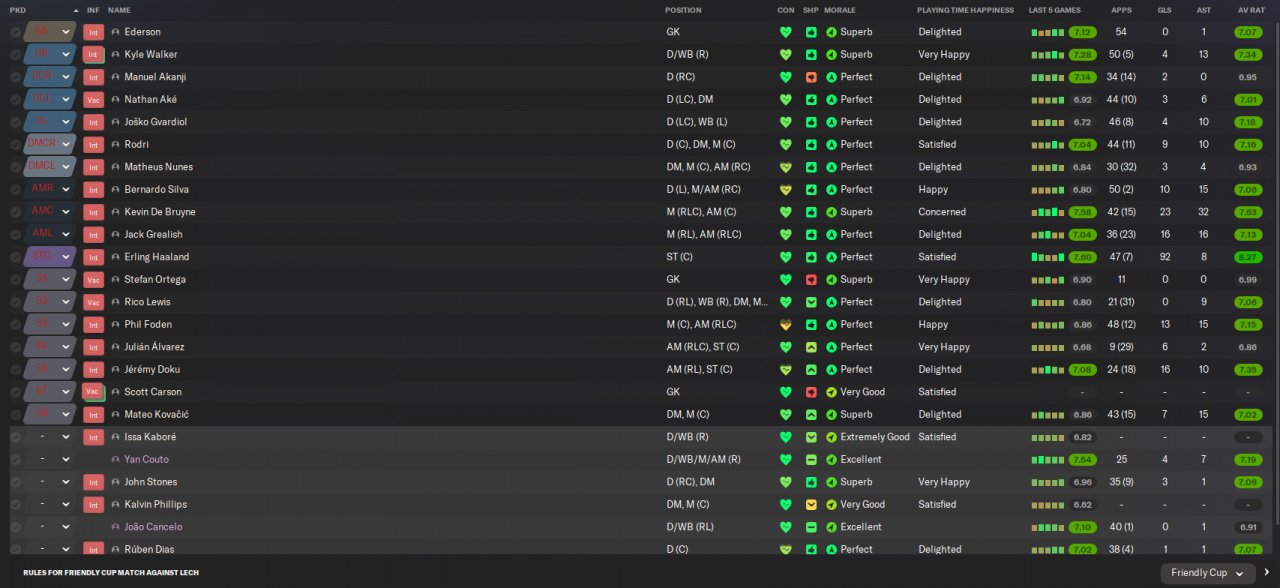Sort by Position column header
Screen dimensions: 1280x588
(683, 10)
